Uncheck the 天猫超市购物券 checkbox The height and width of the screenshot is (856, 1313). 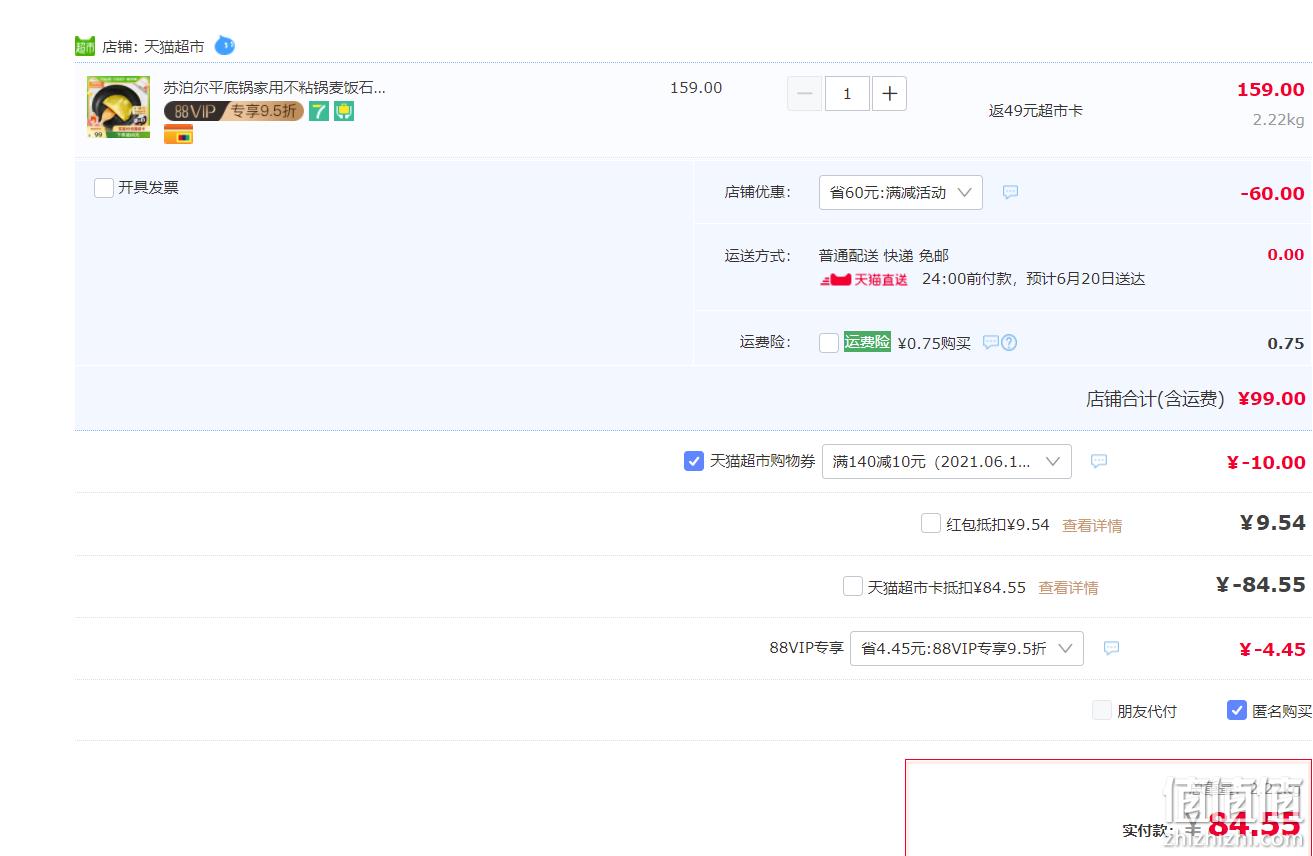(694, 461)
